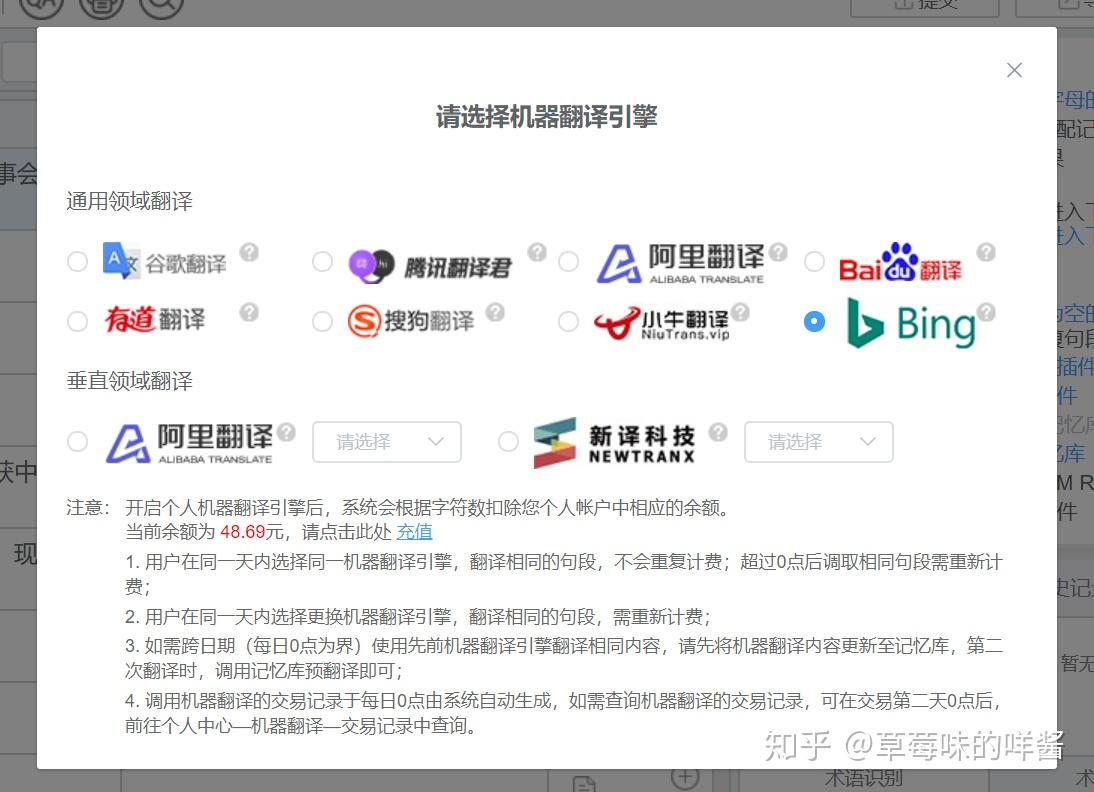Select the radio button for Baidu 翻译

click(815, 261)
